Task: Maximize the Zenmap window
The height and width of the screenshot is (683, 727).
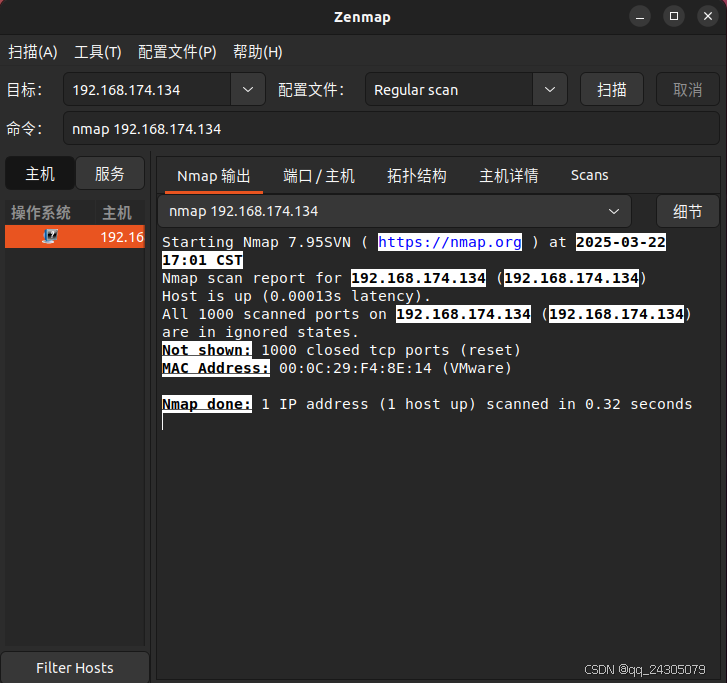Action: click(x=674, y=17)
